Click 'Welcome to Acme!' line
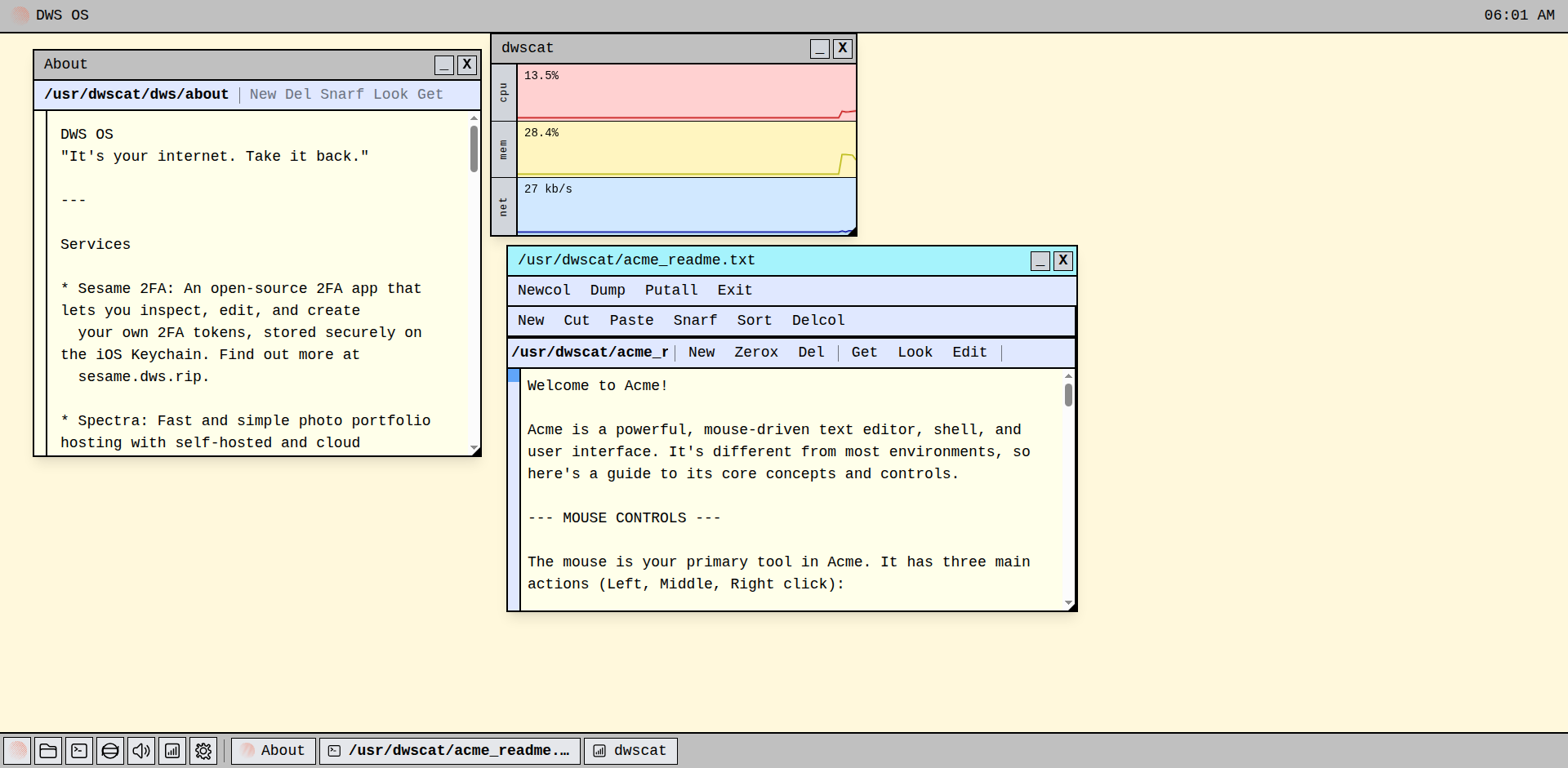Viewport: 1568px width, 768px height. [x=598, y=386]
